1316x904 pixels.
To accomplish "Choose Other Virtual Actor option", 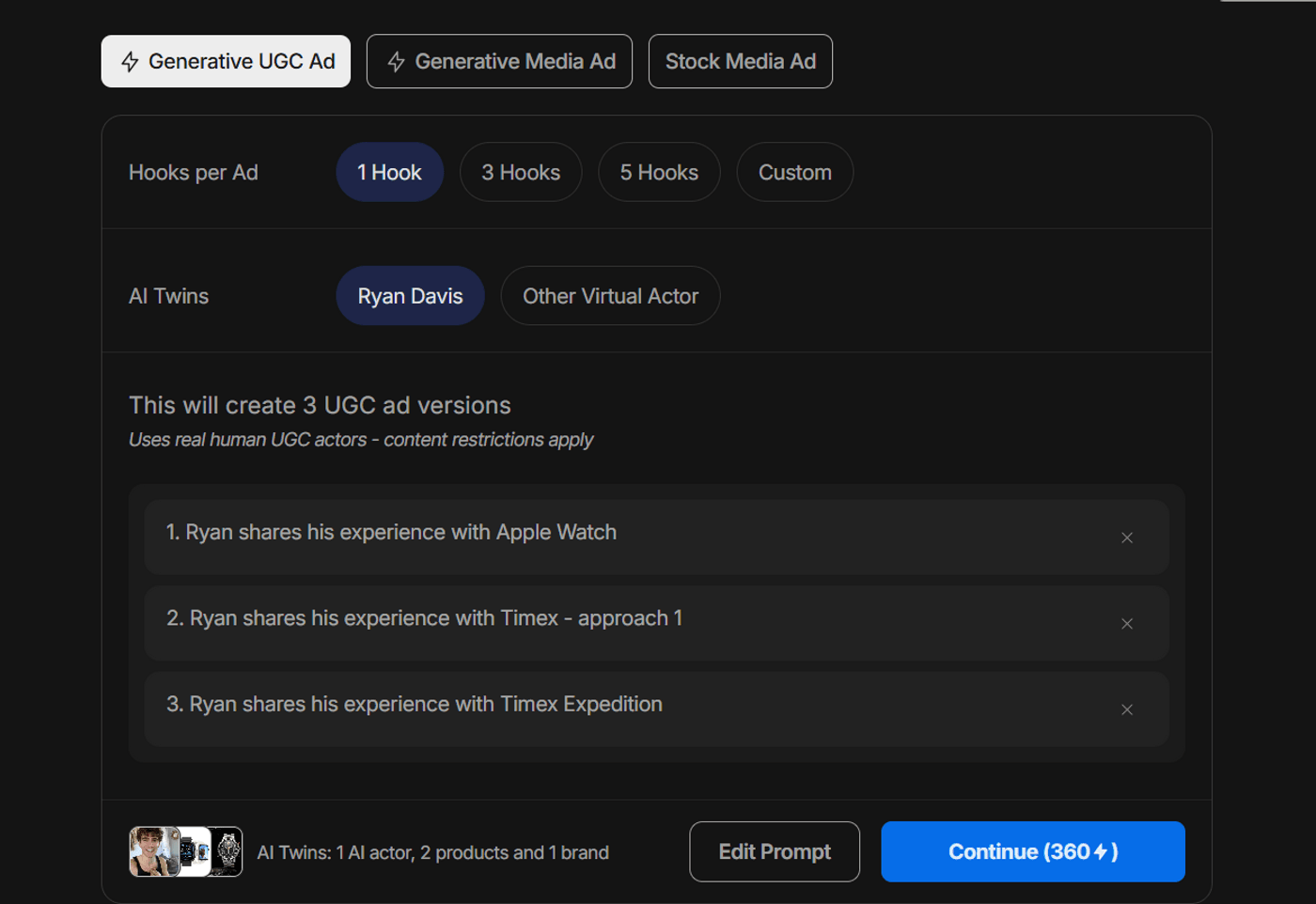I will click(x=610, y=295).
